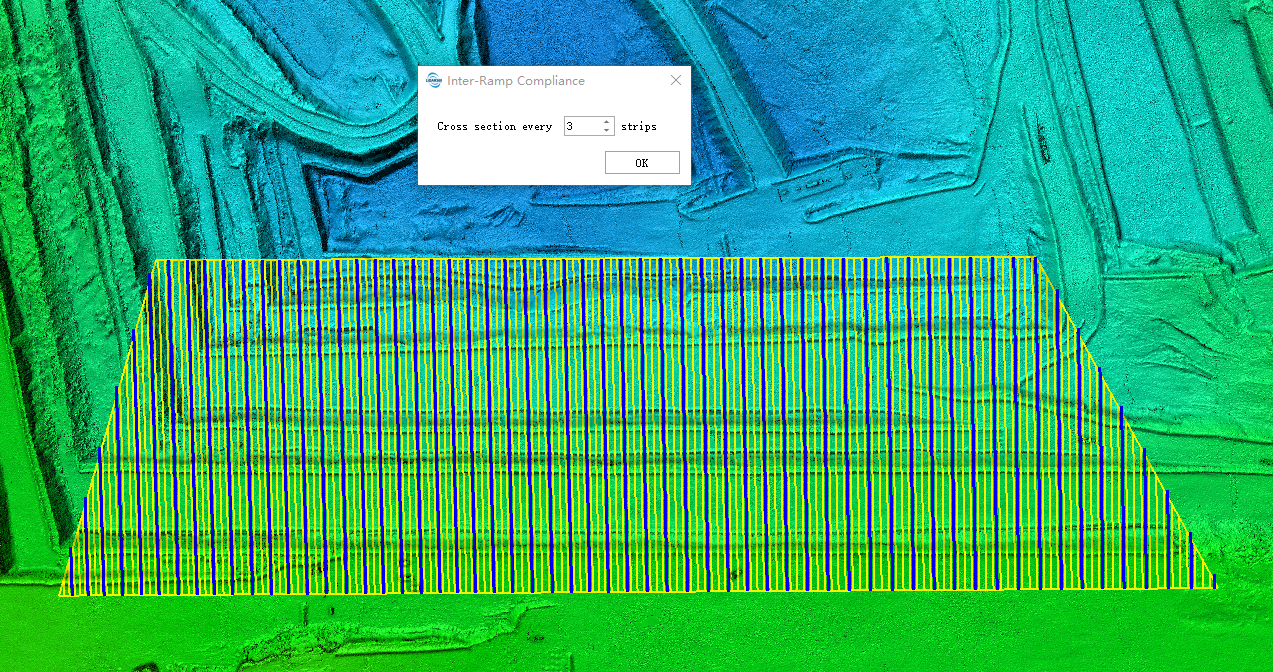Close the Inter-Ramp Compliance dialog

pos(676,80)
